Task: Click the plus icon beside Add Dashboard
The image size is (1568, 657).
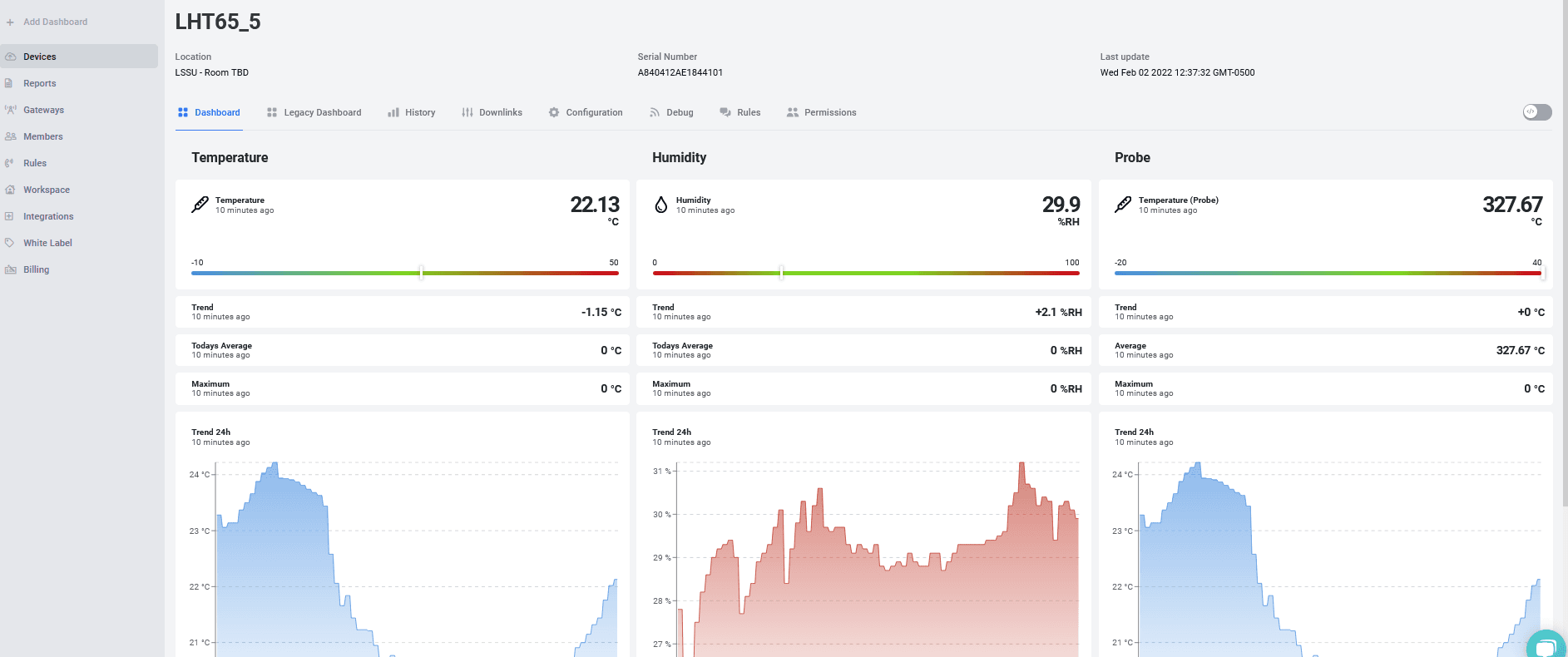Action: coord(10,22)
